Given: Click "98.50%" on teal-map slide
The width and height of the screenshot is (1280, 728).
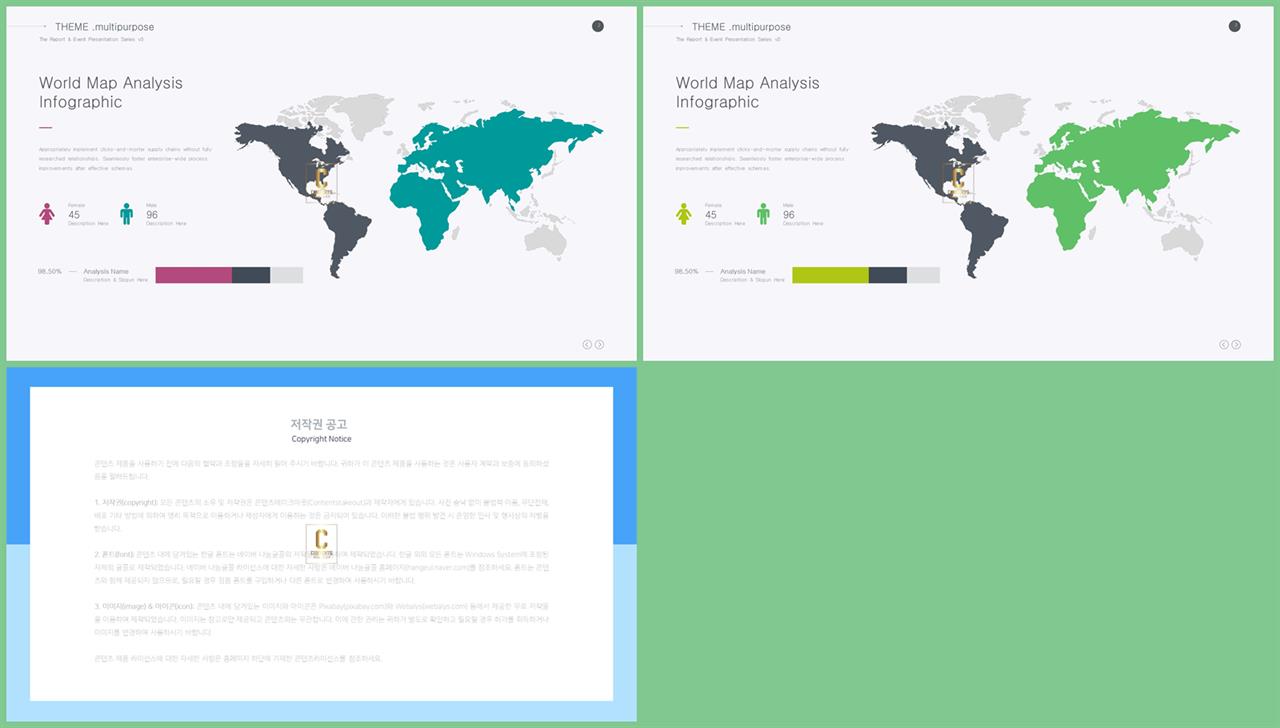Looking at the screenshot, I should coord(50,271).
